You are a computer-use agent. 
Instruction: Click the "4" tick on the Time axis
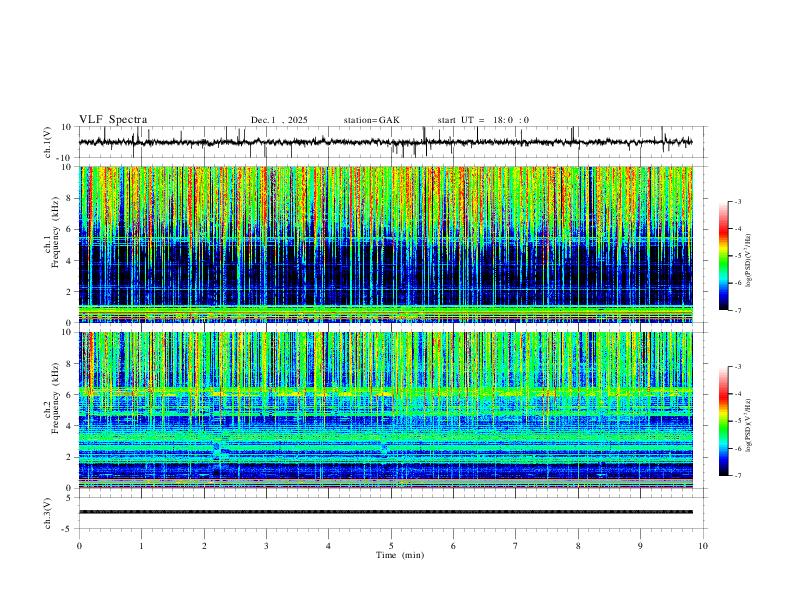[x=328, y=546]
